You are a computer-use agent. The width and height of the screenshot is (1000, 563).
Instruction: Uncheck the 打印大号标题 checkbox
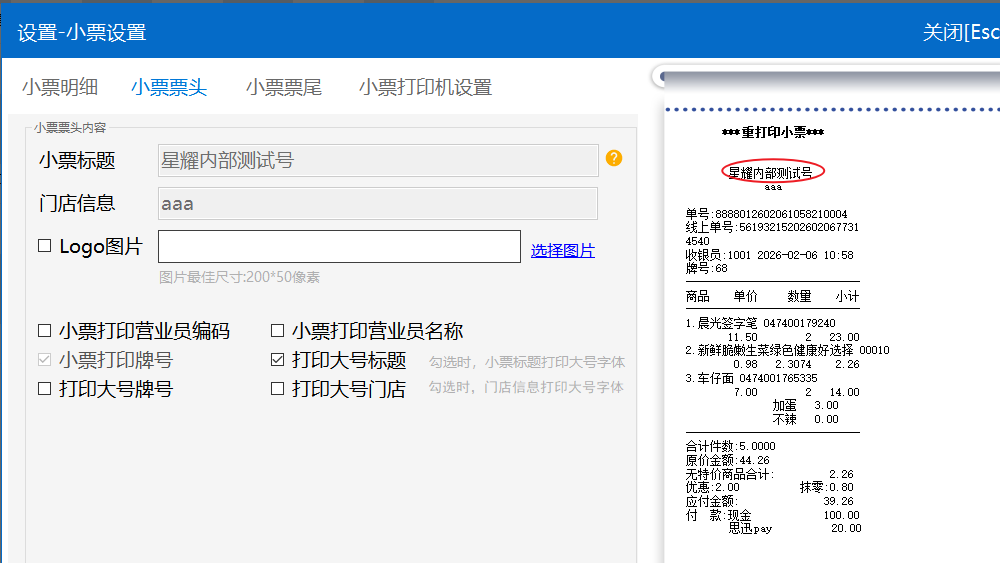278,360
